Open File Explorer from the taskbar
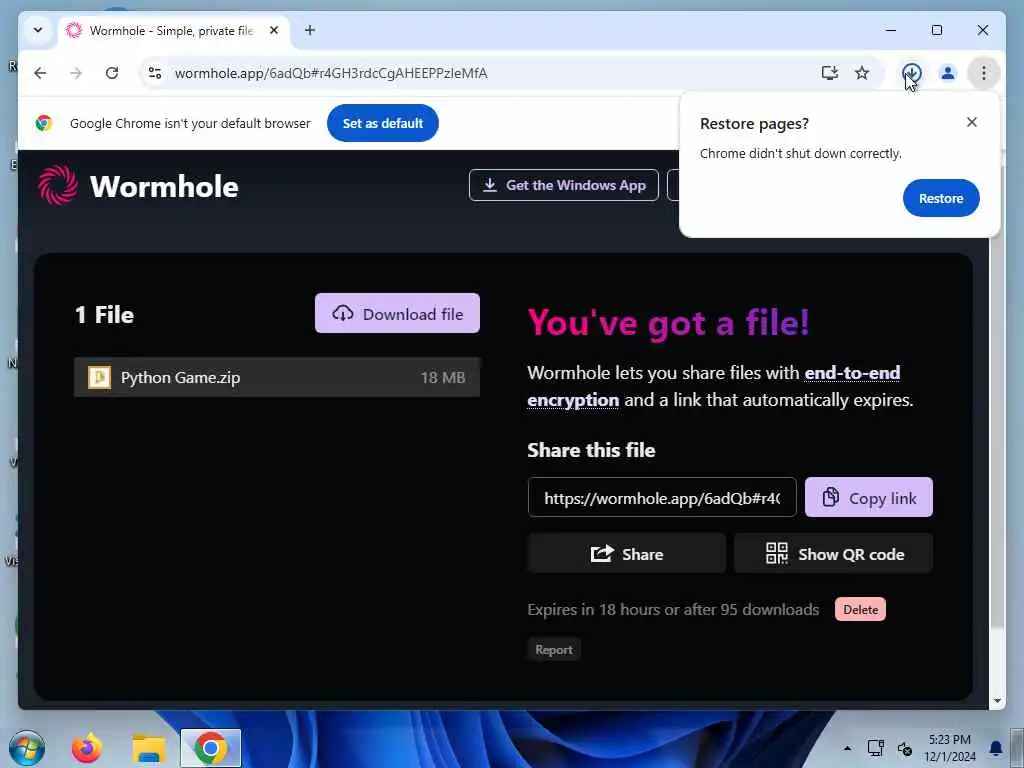The height and width of the screenshot is (768, 1024). click(149, 748)
